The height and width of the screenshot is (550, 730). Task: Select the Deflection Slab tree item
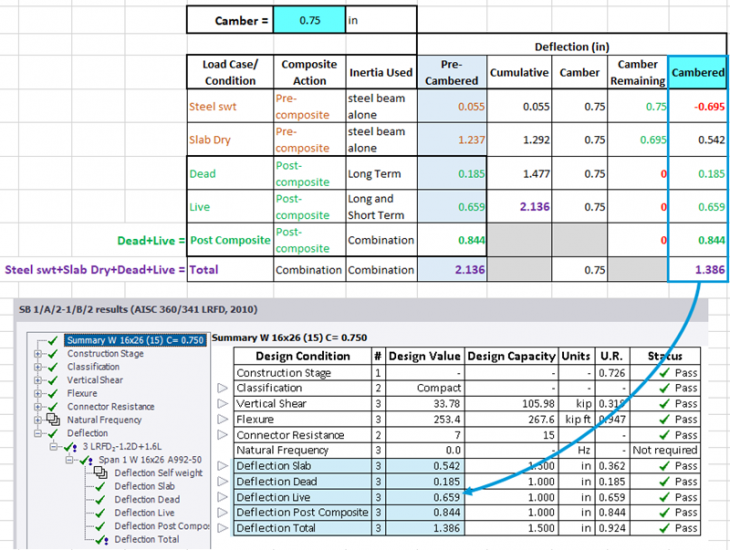click(x=144, y=486)
